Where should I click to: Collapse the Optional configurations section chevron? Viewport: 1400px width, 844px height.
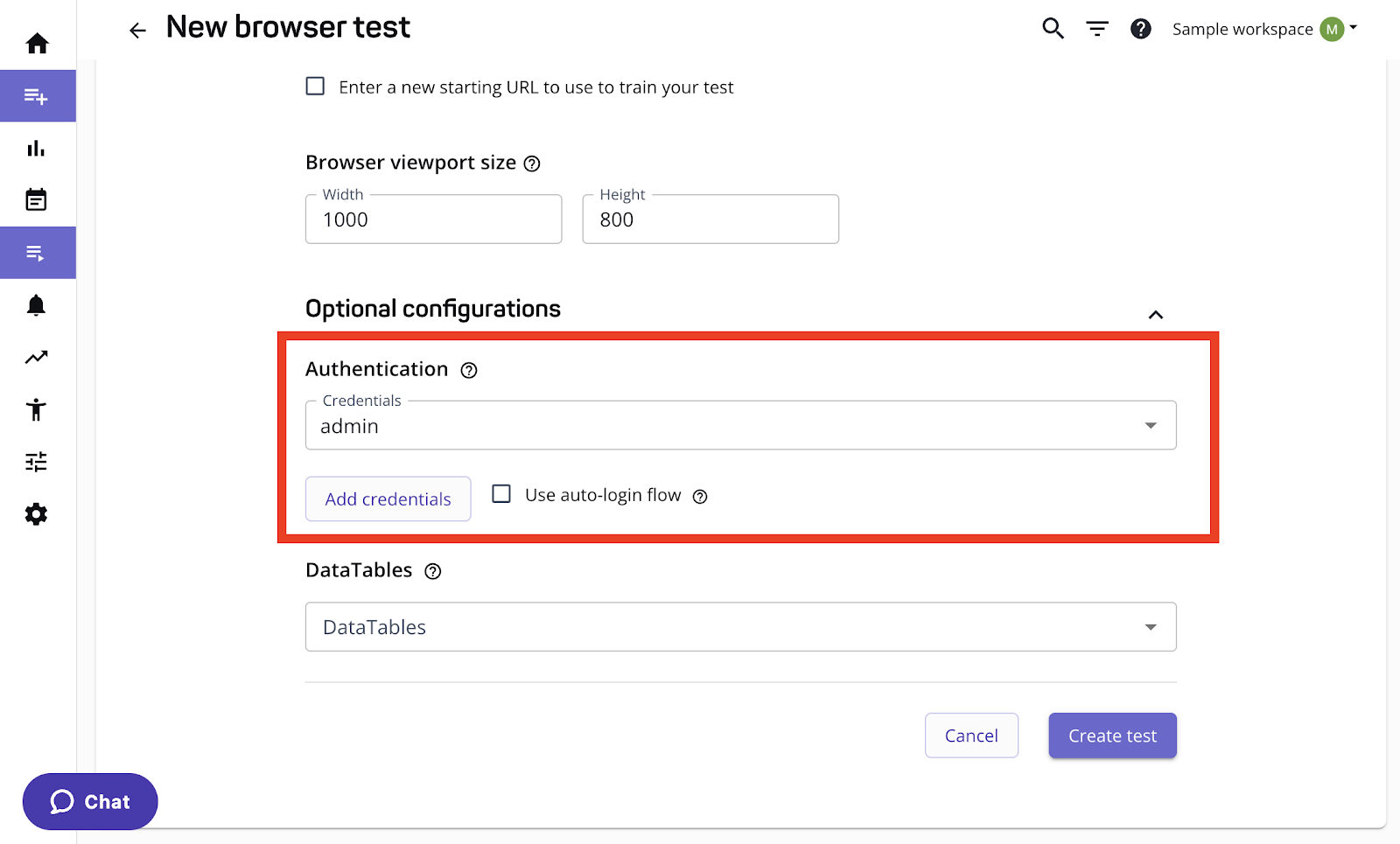[x=1156, y=315]
